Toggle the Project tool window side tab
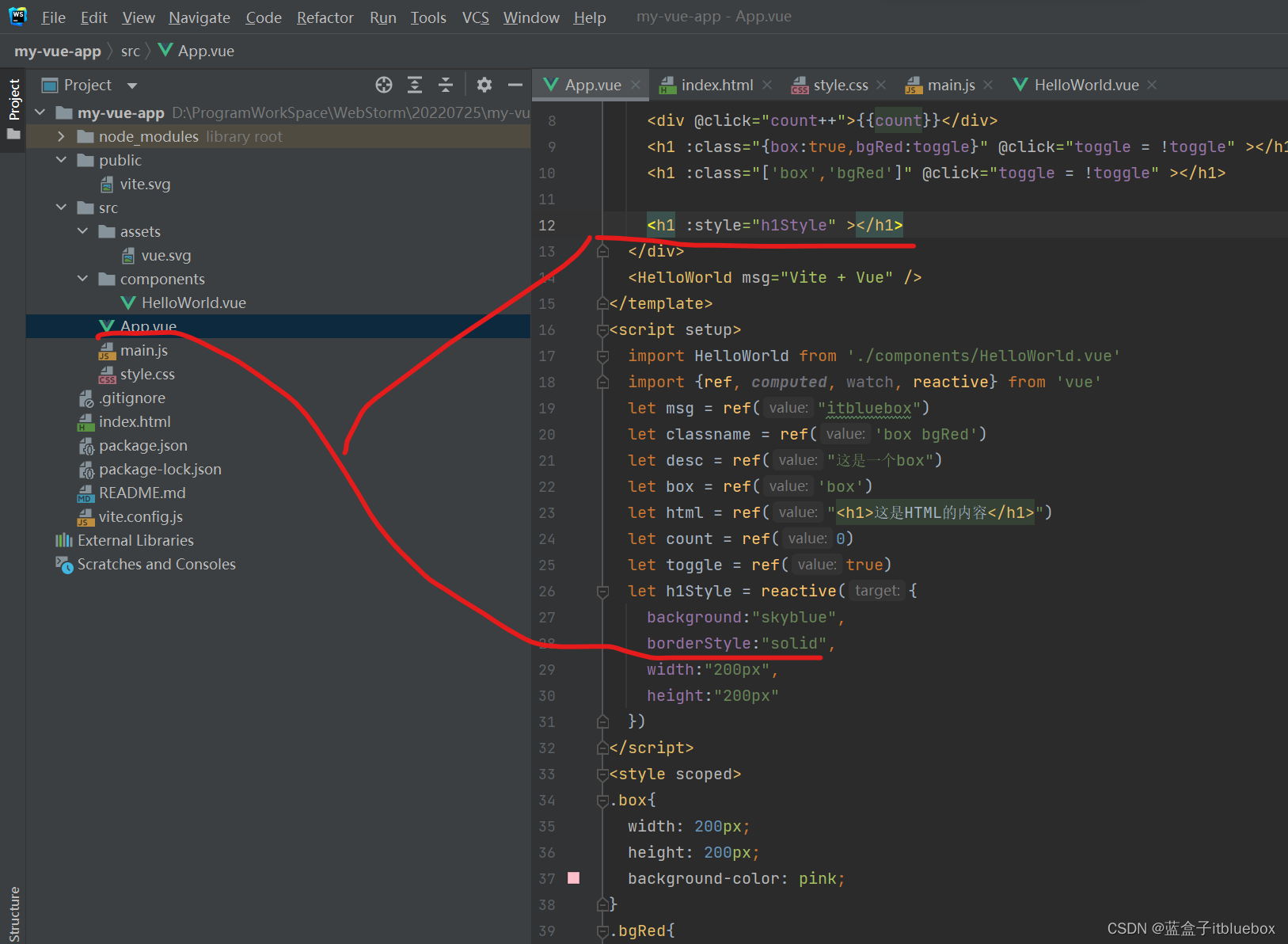 click(x=13, y=110)
